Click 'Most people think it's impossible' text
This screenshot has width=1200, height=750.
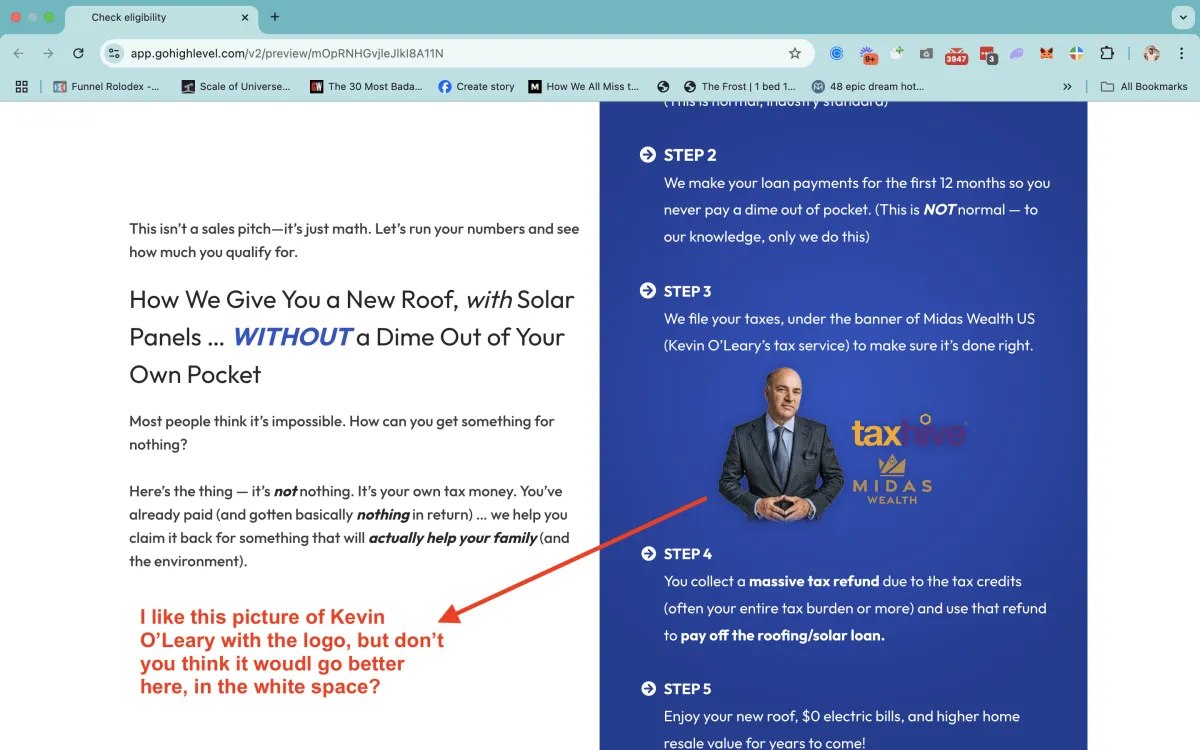pyautogui.click(x=342, y=433)
